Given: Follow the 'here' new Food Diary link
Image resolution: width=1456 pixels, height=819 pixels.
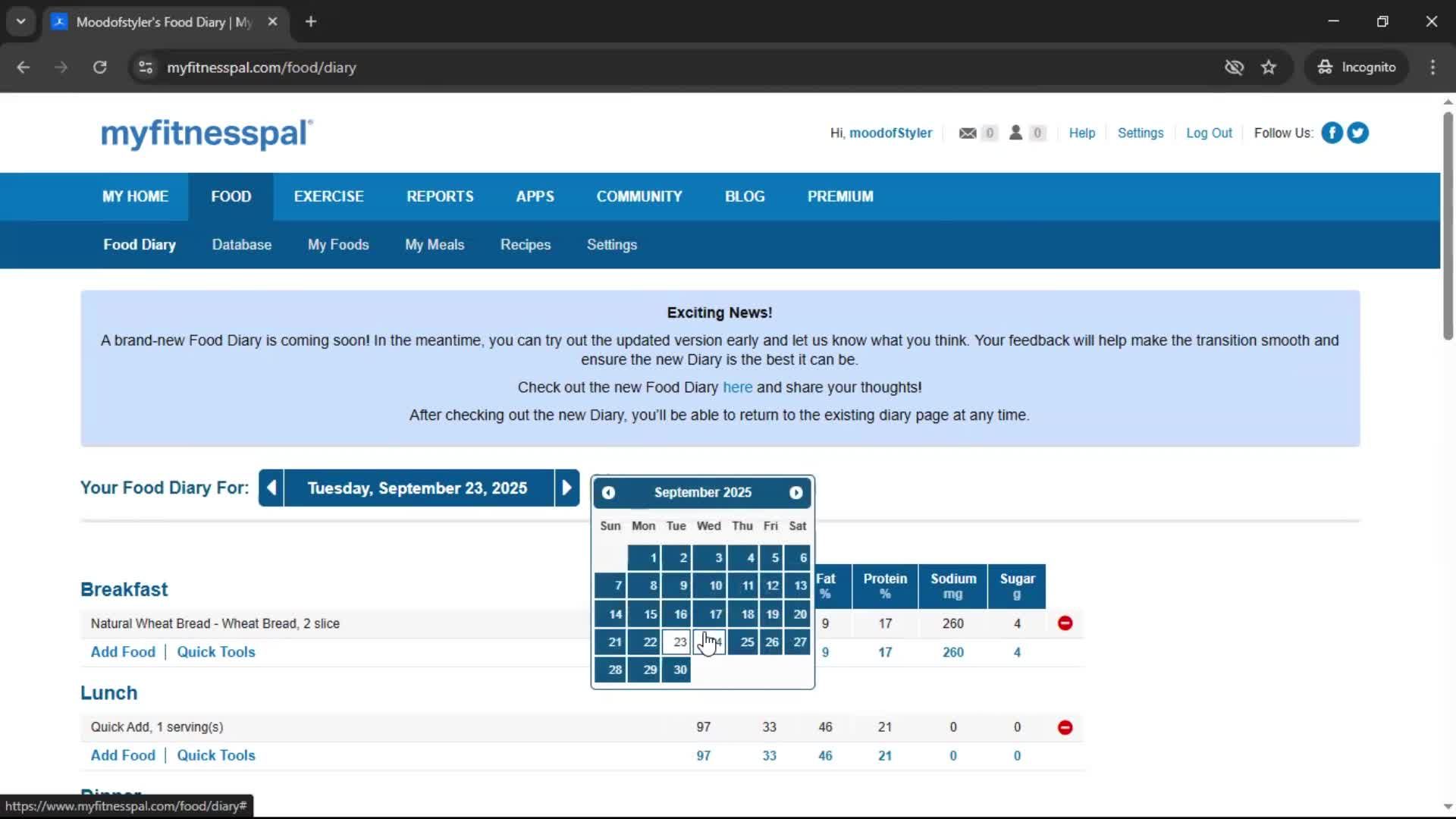Looking at the screenshot, I should coord(737,388).
